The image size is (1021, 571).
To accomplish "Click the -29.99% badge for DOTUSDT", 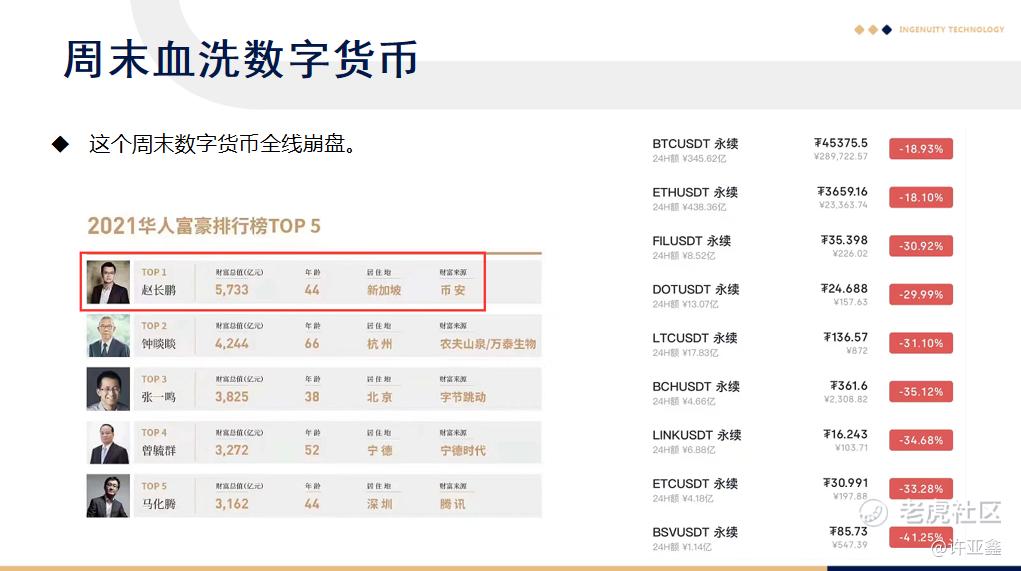I will (921, 294).
